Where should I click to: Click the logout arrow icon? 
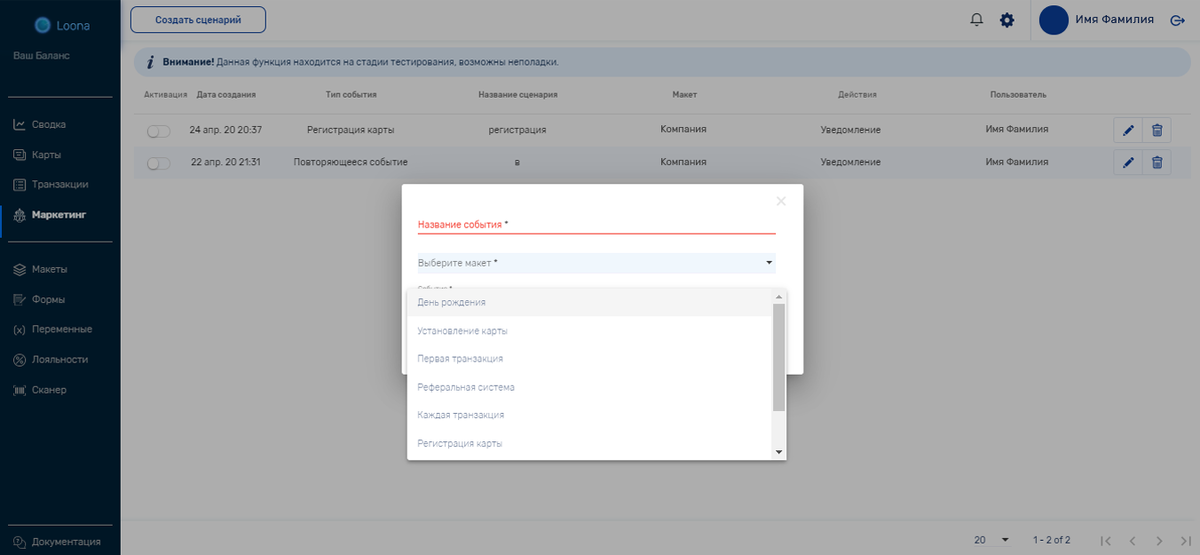(x=1177, y=20)
